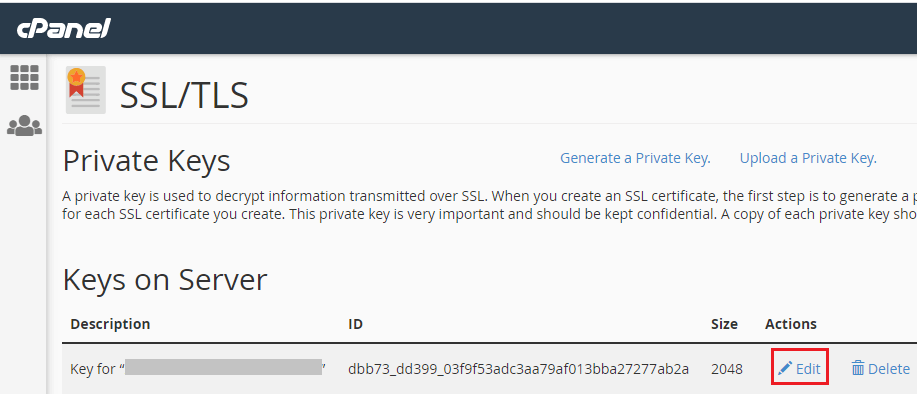
Task: Select the key ID starting with dbb73
Action: (518, 369)
